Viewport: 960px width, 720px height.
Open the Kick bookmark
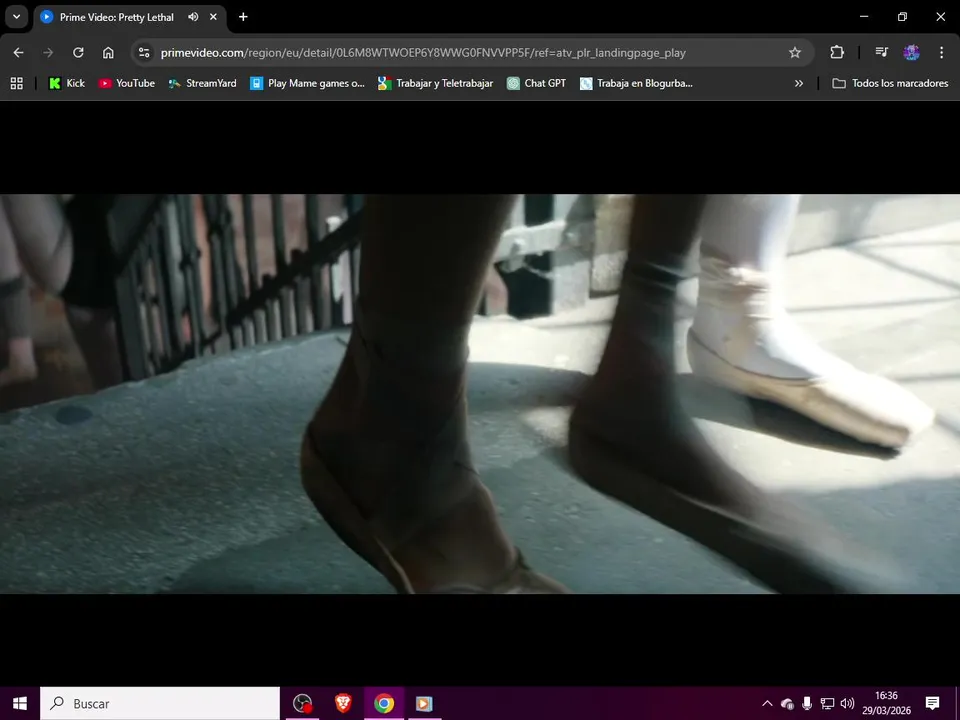[67, 83]
